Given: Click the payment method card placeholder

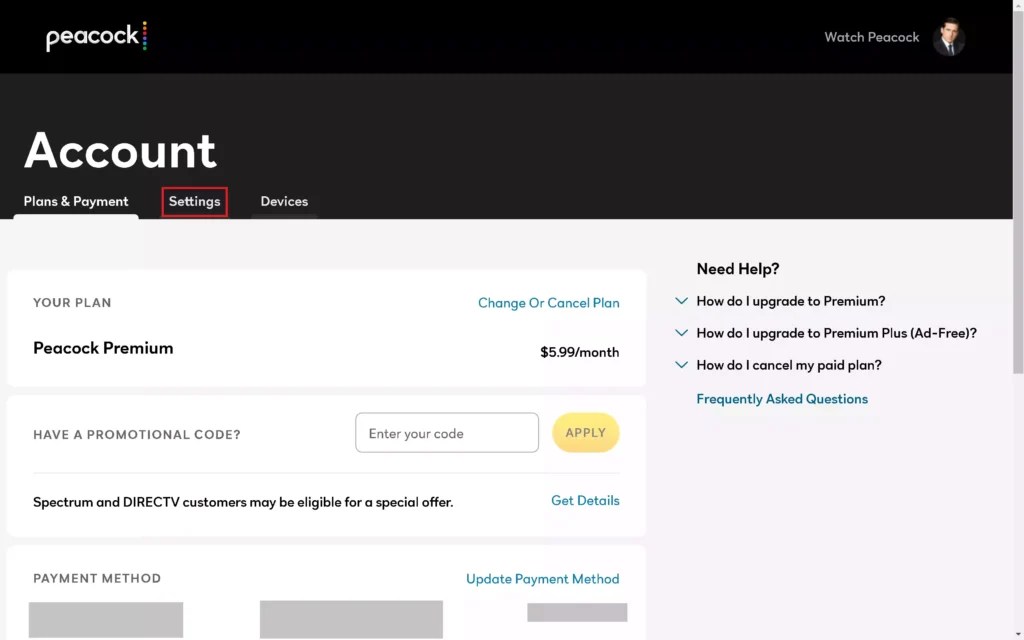Looking at the screenshot, I should (105, 619).
